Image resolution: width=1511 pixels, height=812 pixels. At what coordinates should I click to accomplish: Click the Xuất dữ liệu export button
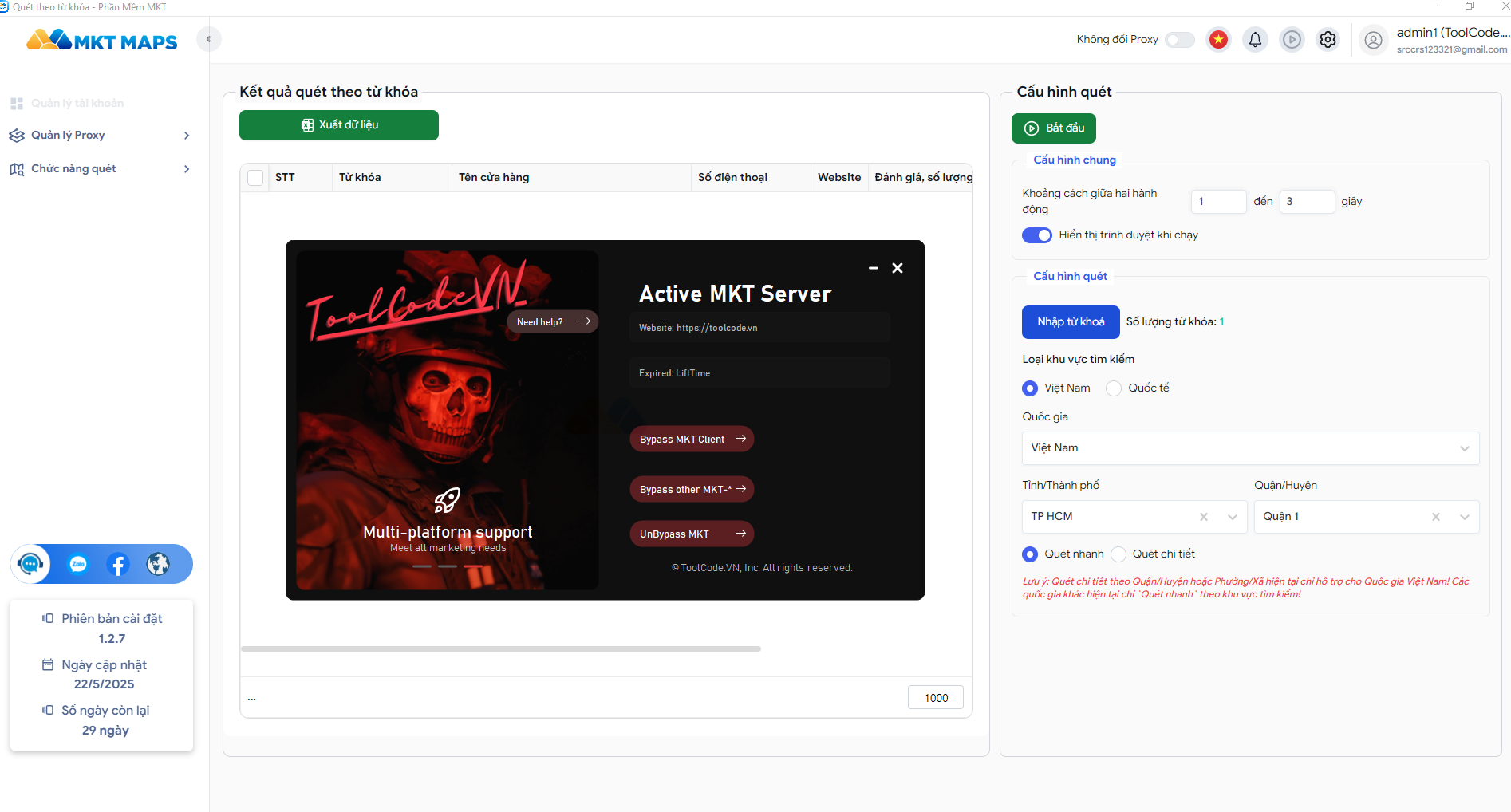339,125
